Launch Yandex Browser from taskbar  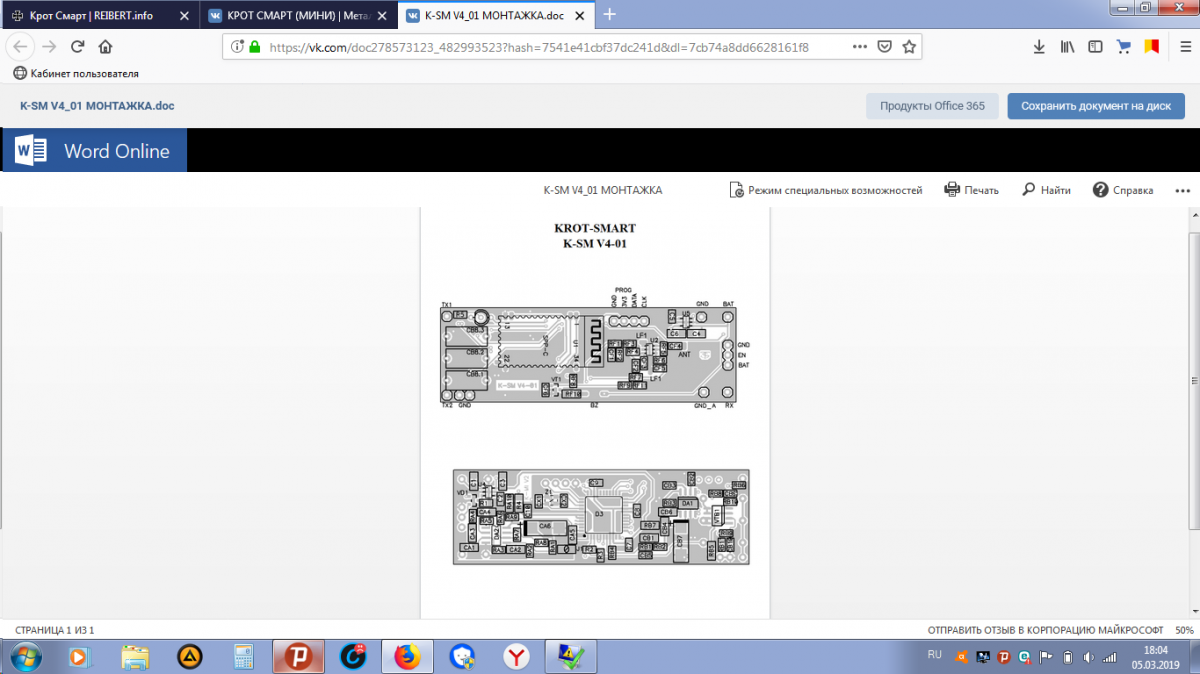[x=516, y=657]
